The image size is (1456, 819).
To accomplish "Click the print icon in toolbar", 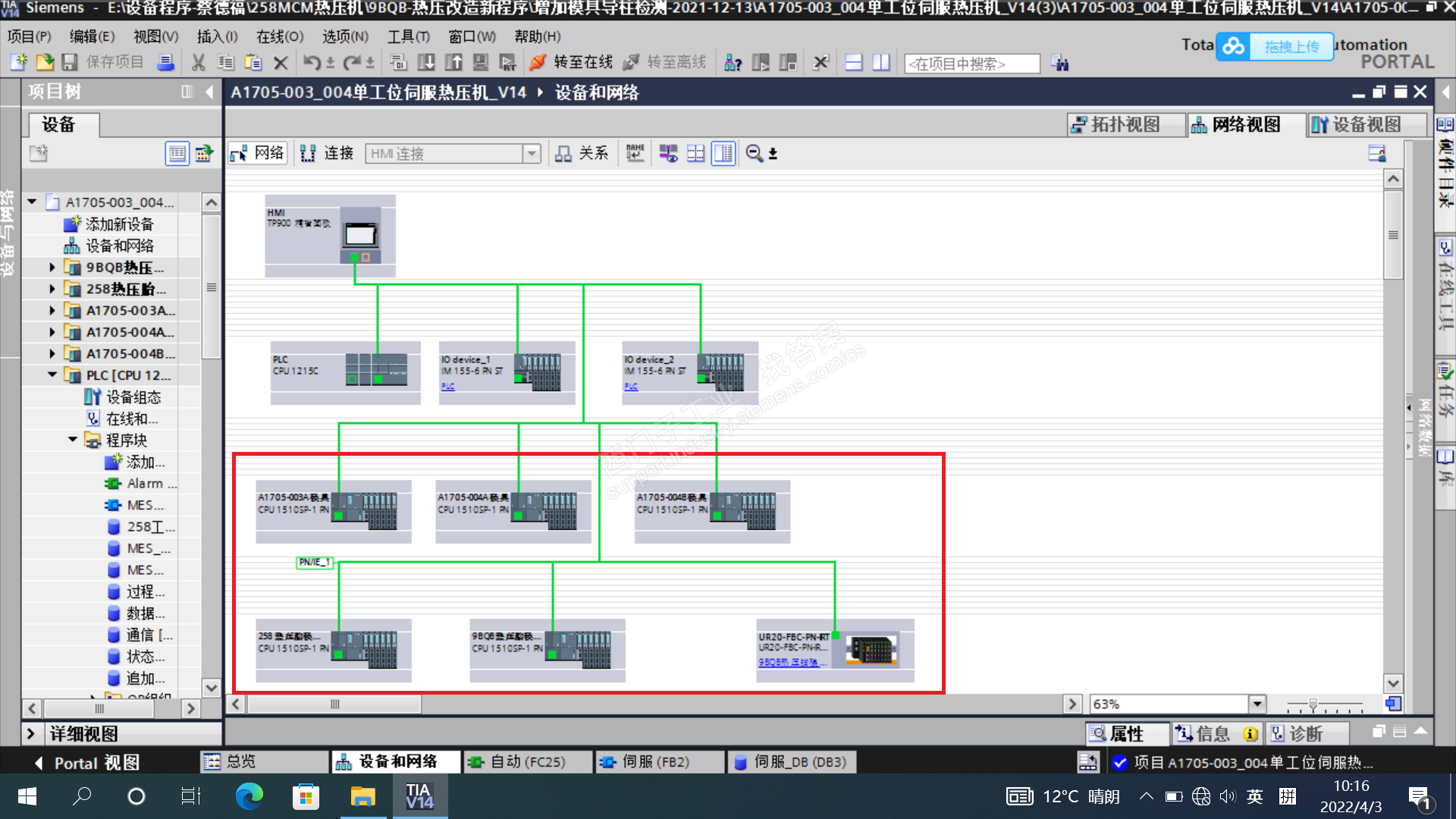I will pos(165,62).
